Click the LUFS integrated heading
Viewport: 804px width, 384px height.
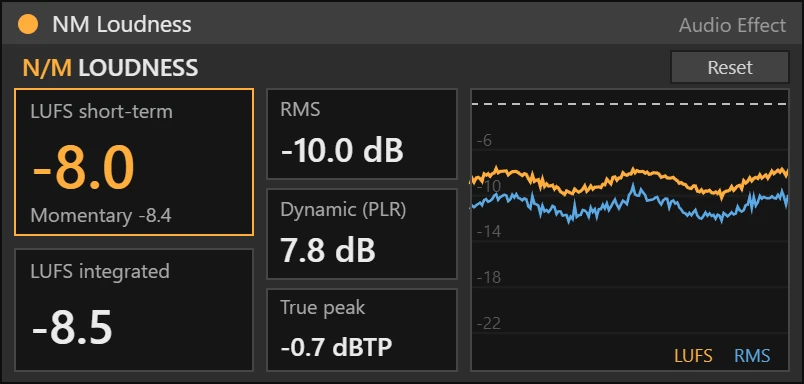(100, 271)
